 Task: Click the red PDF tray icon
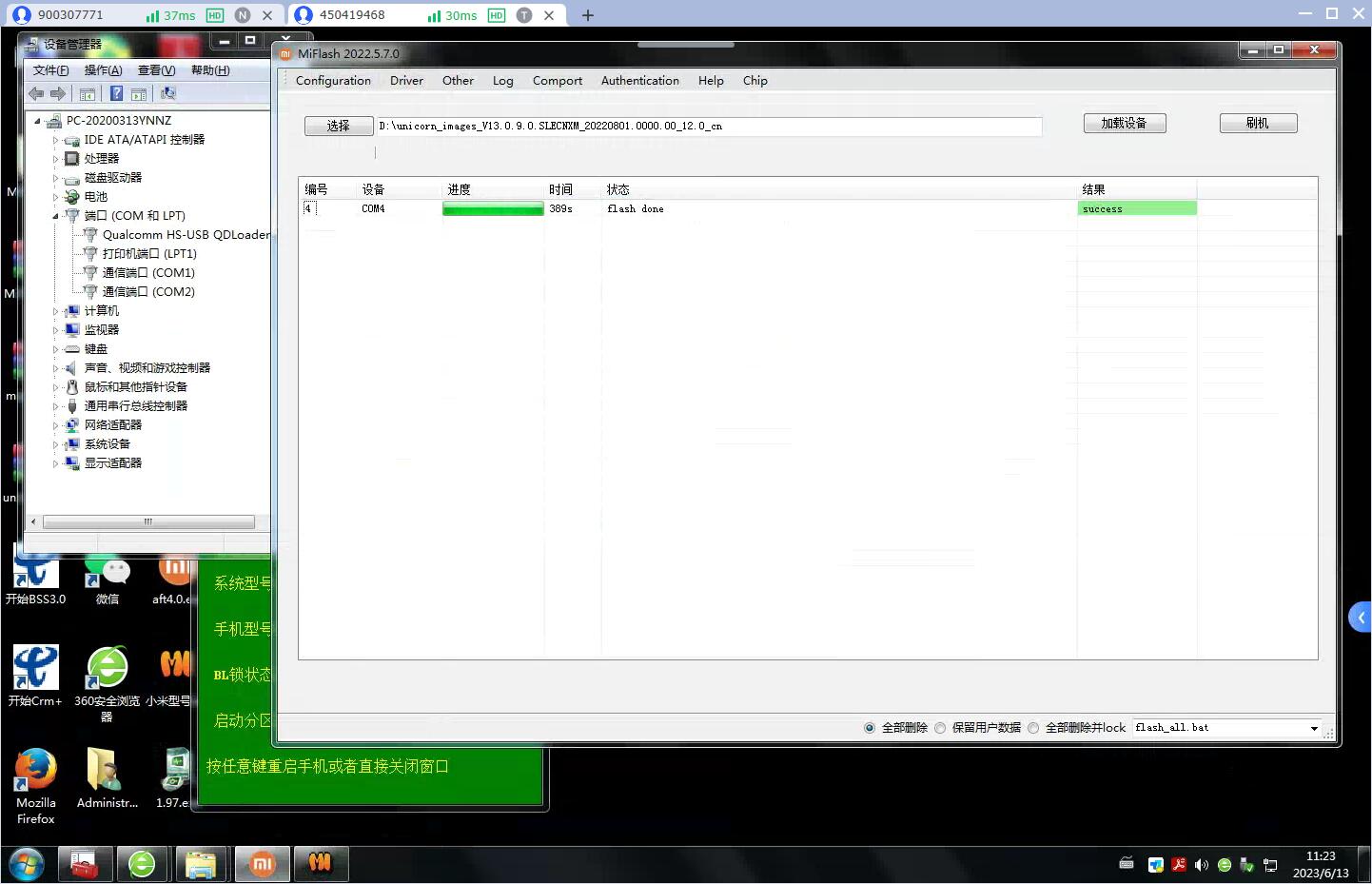click(x=1179, y=865)
